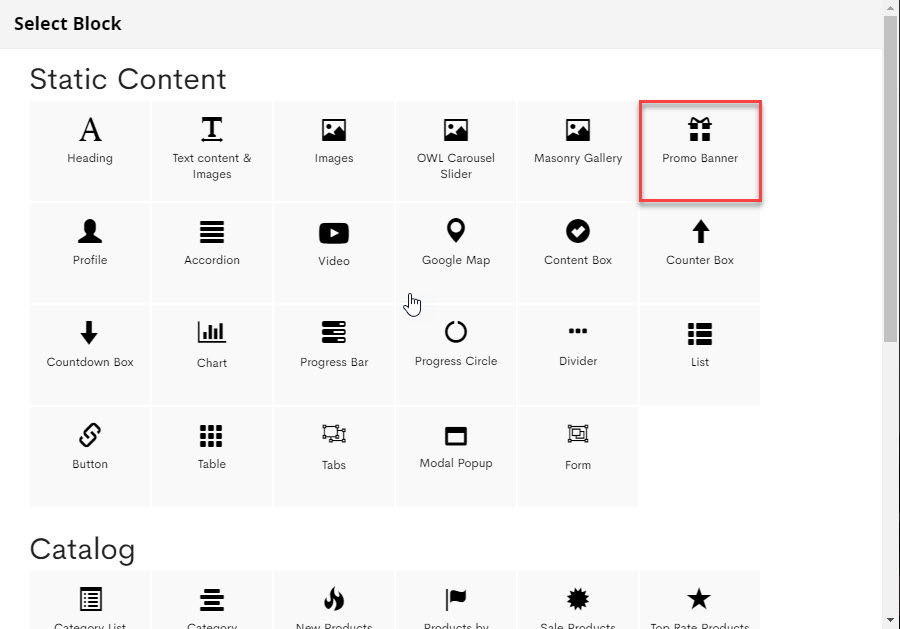Select the Table block
The width and height of the screenshot is (900, 629).
(x=212, y=457)
